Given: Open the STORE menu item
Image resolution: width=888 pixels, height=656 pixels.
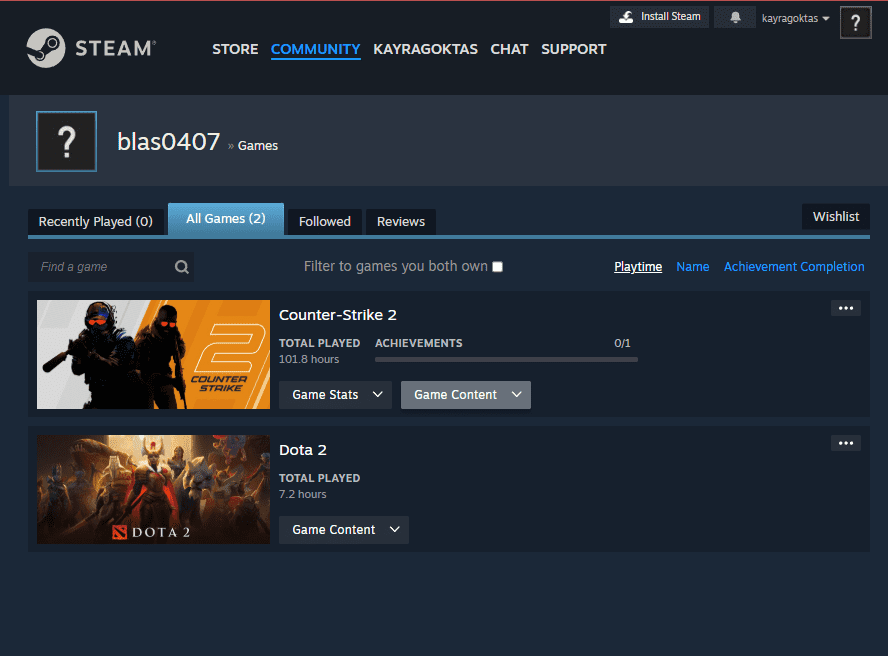Looking at the screenshot, I should pyautogui.click(x=235, y=49).
